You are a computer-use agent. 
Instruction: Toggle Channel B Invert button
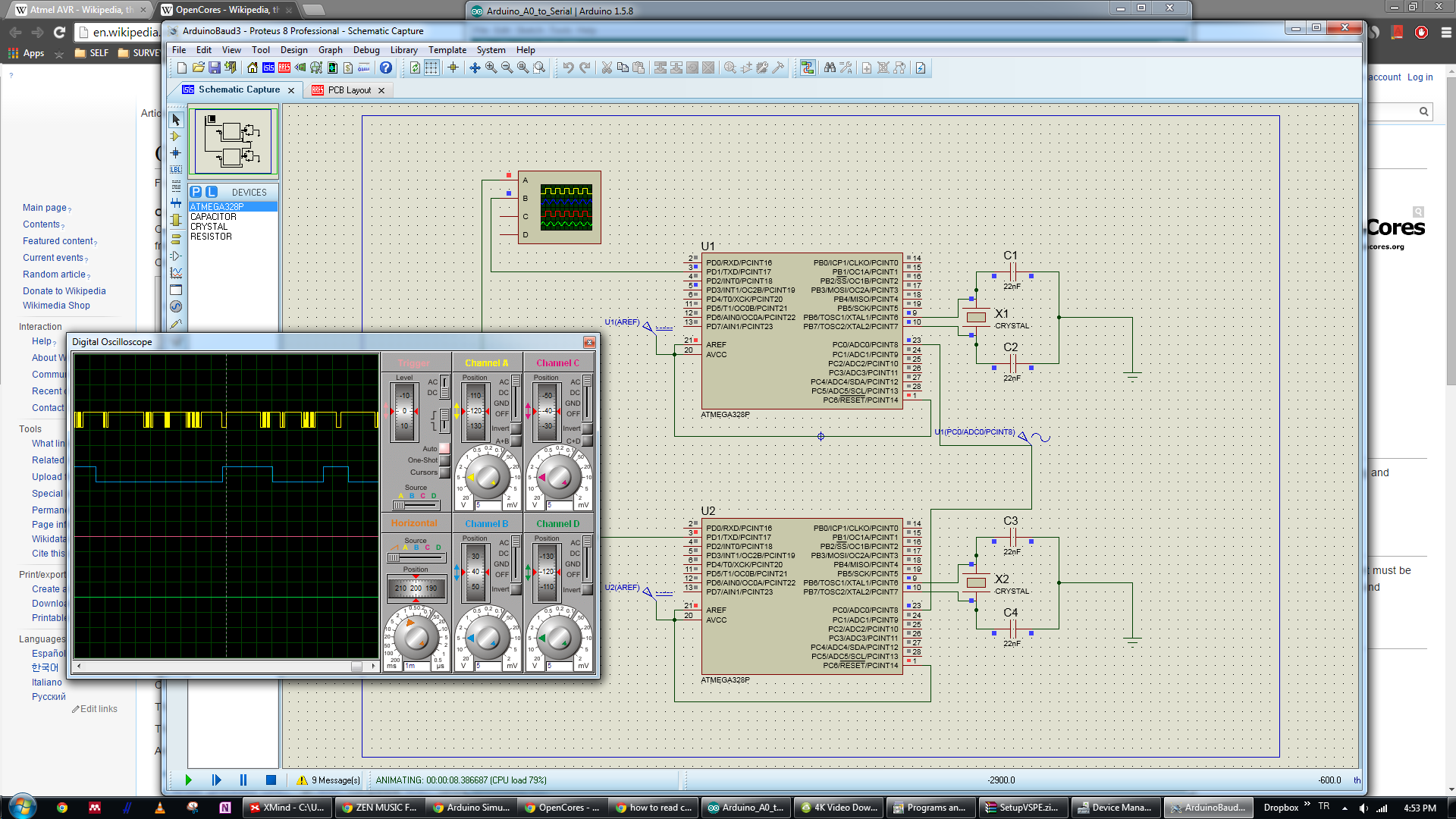click(x=516, y=589)
